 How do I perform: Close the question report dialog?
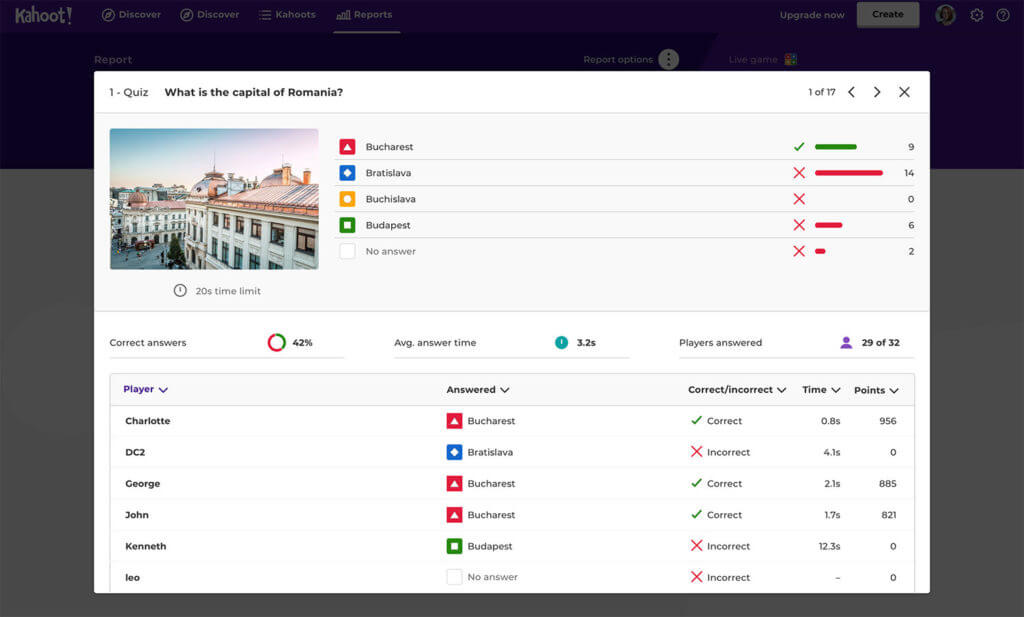click(904, 92)
